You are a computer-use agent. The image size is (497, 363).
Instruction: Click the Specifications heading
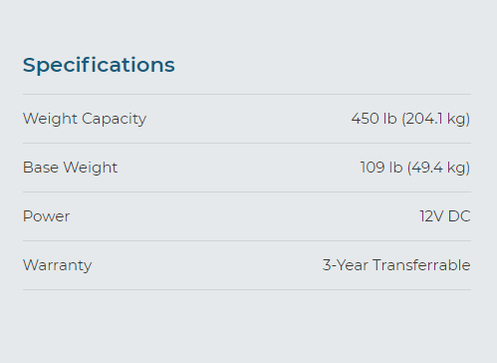click(99, 65)
